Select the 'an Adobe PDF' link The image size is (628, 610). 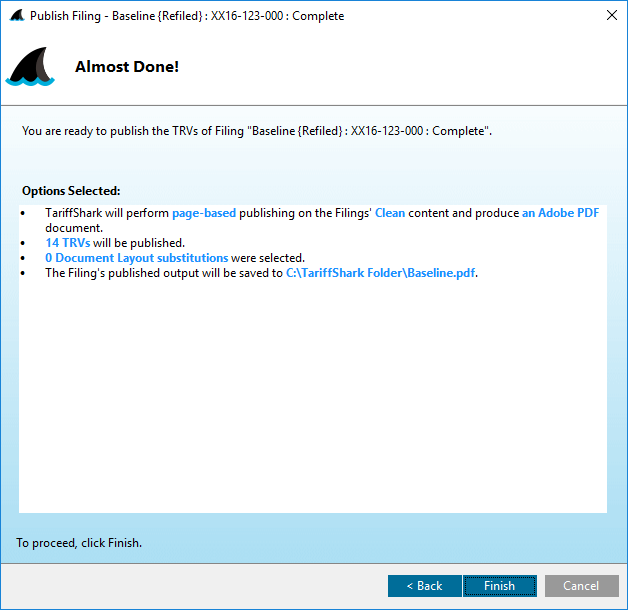pos(560,213)
